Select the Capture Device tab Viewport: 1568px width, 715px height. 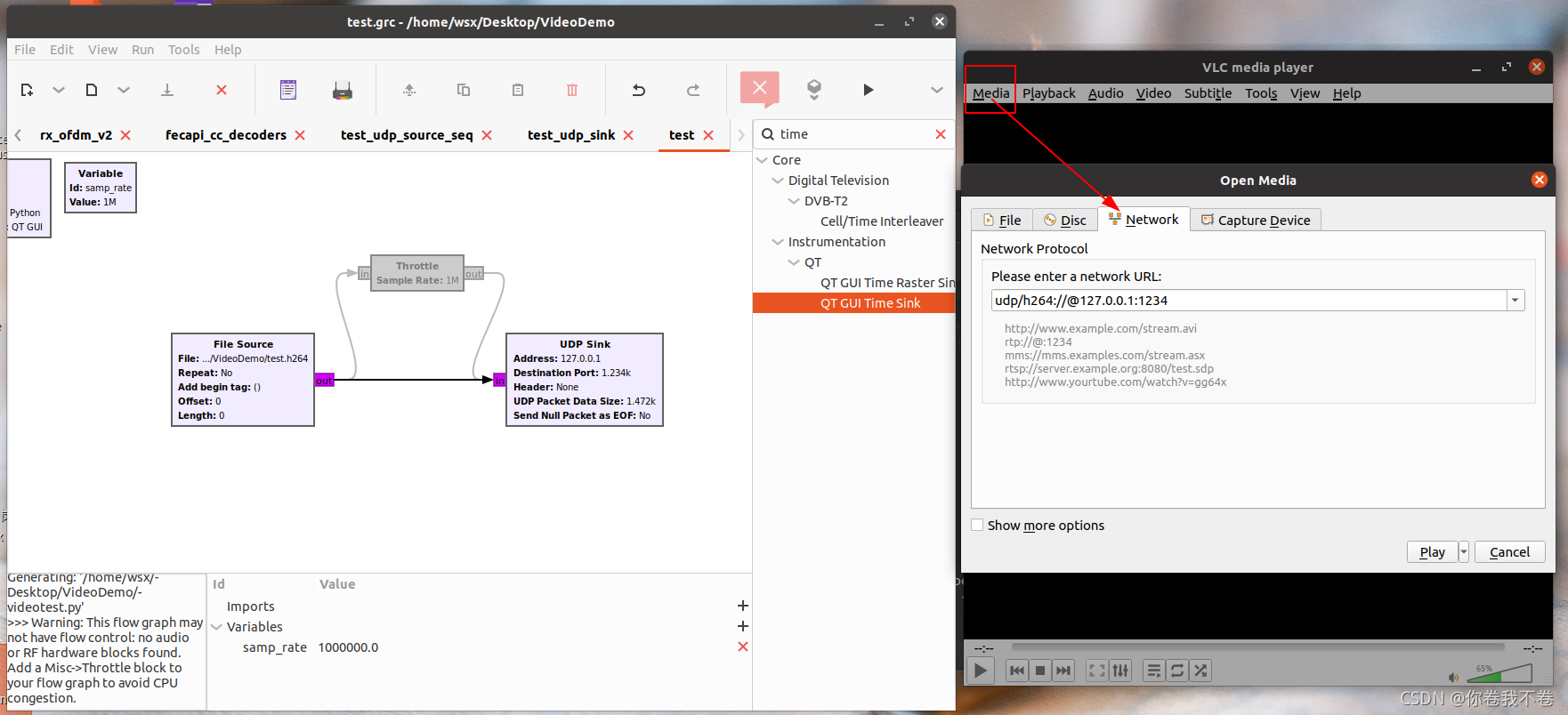(1256, 220)
